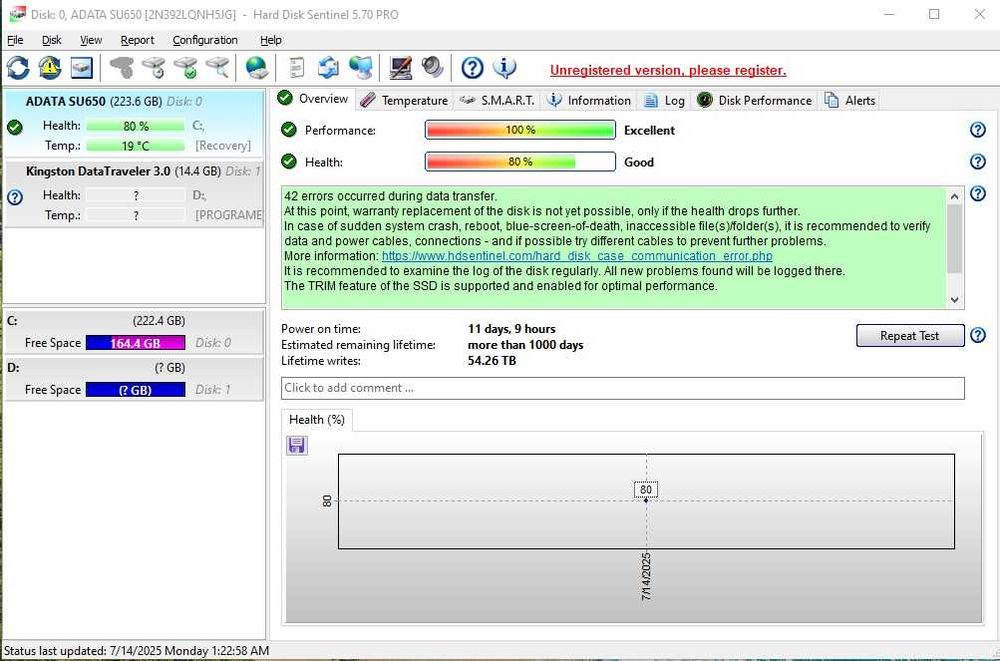1000x661 pixels.
Task: Click the first grey disk test icon
Action: [121, 67]
